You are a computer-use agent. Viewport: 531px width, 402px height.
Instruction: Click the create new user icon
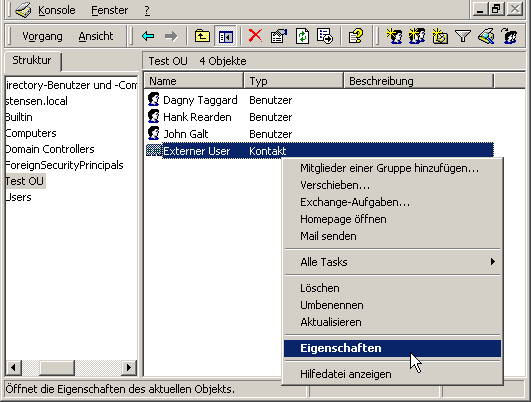[x=394, y=36]
